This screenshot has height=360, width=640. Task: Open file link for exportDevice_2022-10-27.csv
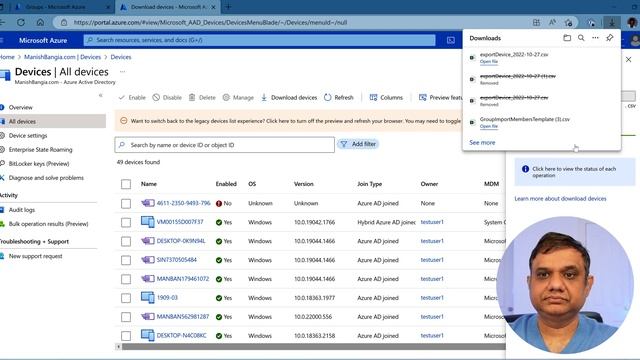(x=489, y=62)
